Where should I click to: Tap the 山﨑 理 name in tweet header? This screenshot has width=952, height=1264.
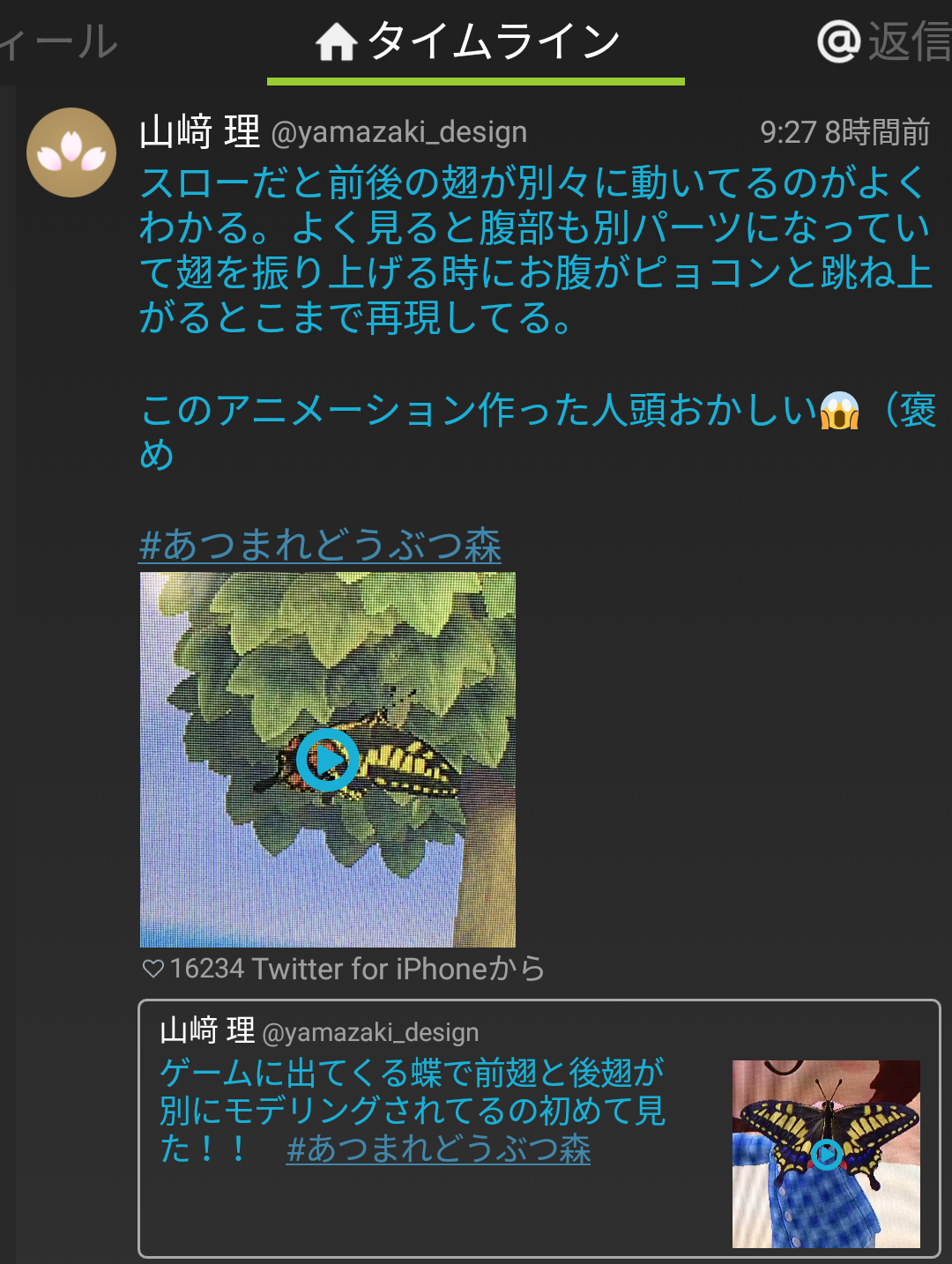[200, 132]
